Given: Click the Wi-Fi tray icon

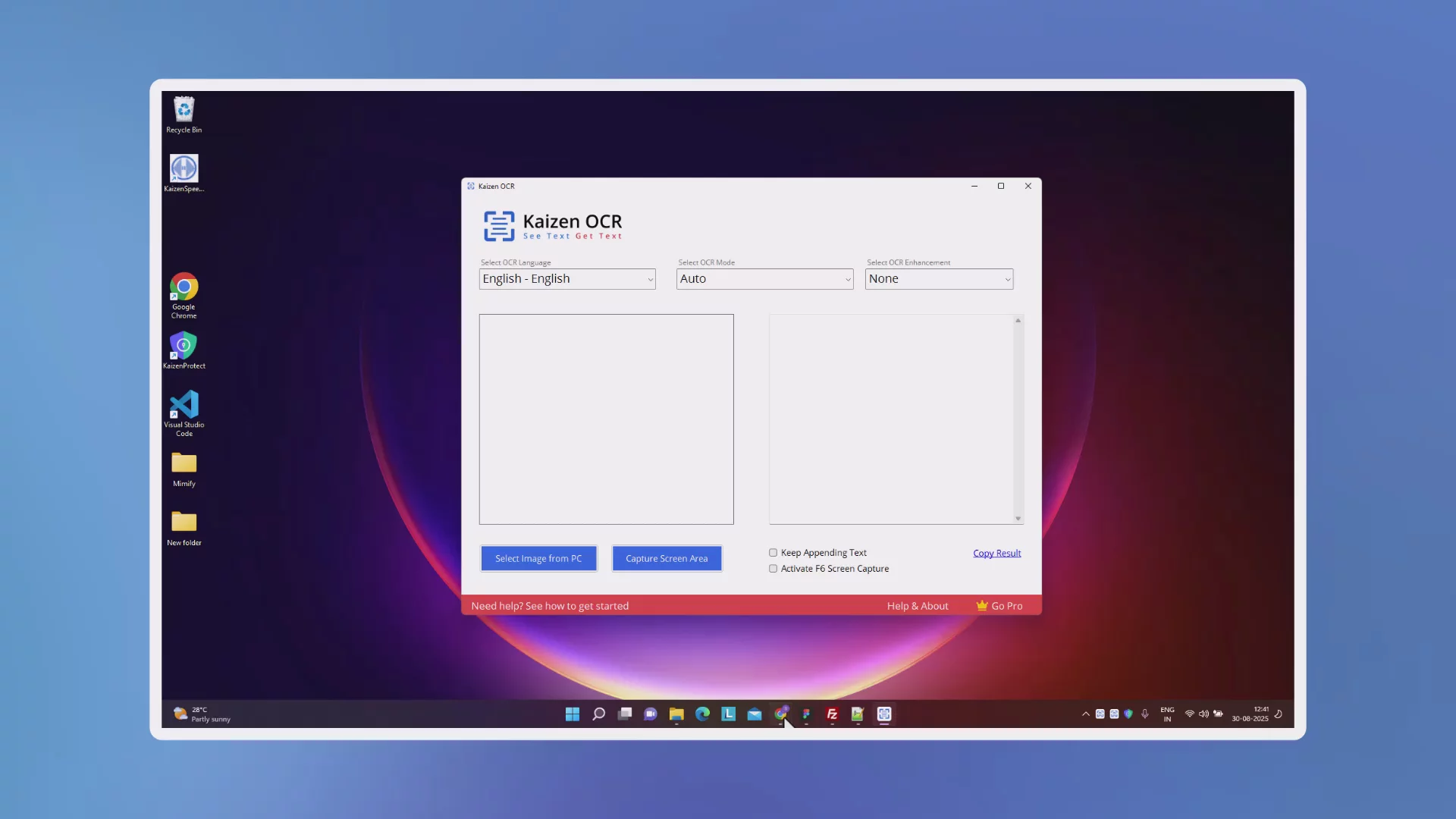Looking at the screenshot, I should (1190, 714).
